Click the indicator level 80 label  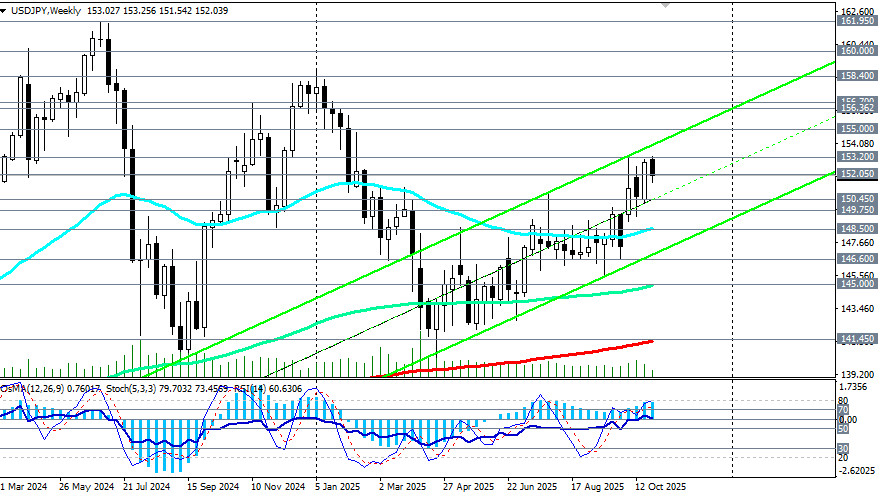click(x=843, y=401)
